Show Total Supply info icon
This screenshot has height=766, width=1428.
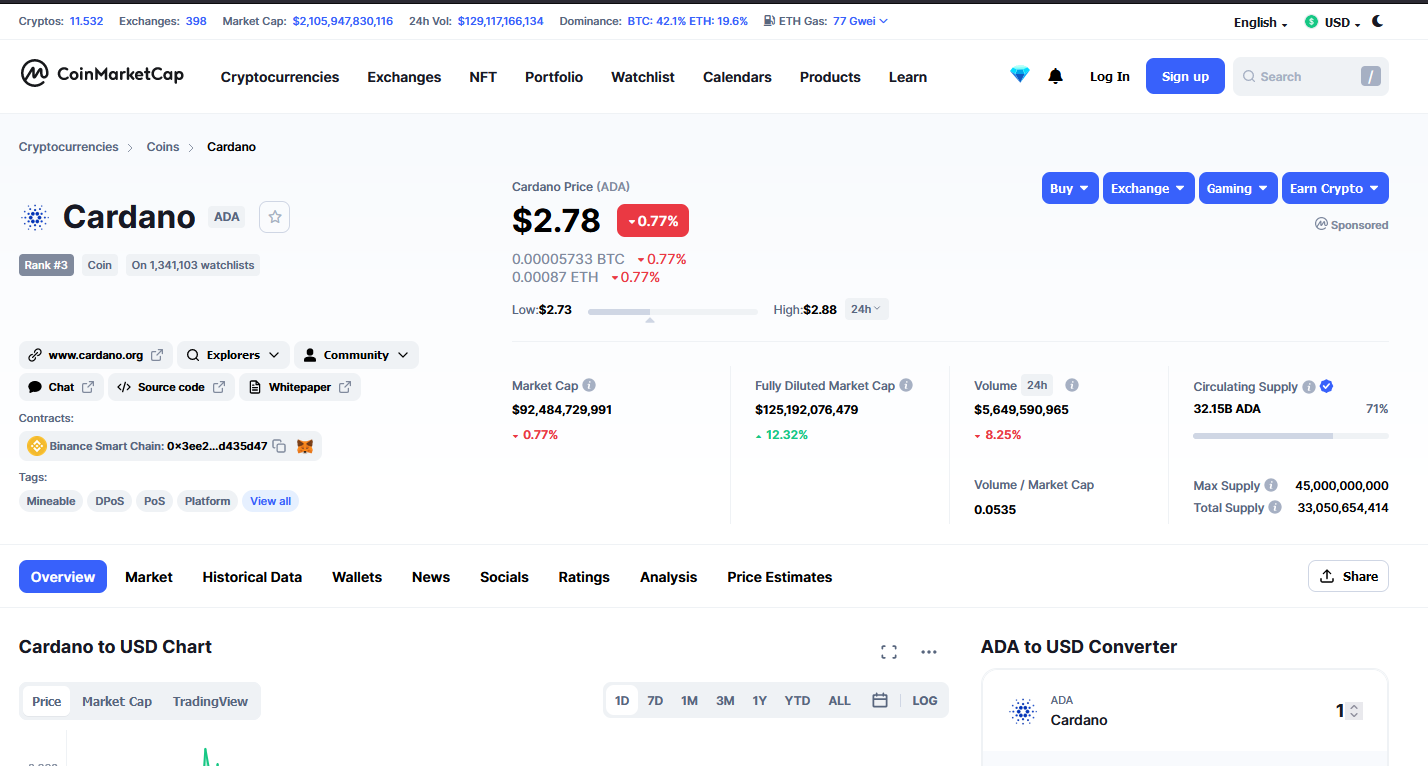1275,507
